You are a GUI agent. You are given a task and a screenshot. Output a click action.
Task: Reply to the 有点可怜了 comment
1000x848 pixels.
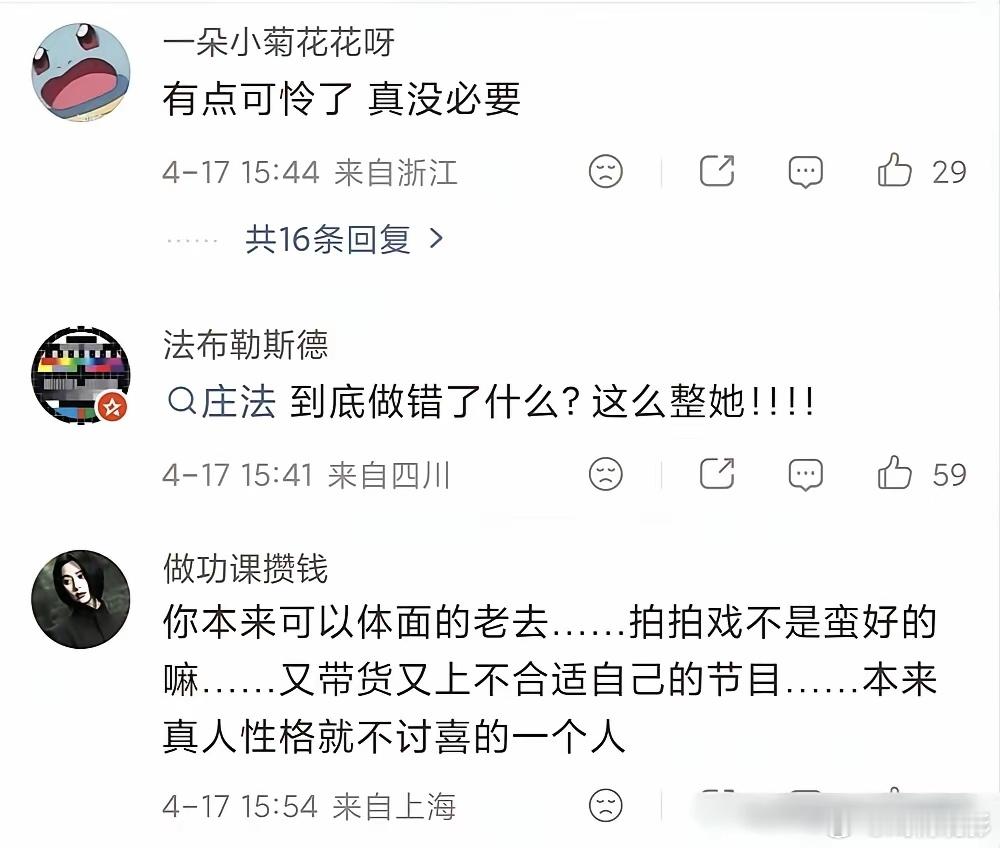805,172
